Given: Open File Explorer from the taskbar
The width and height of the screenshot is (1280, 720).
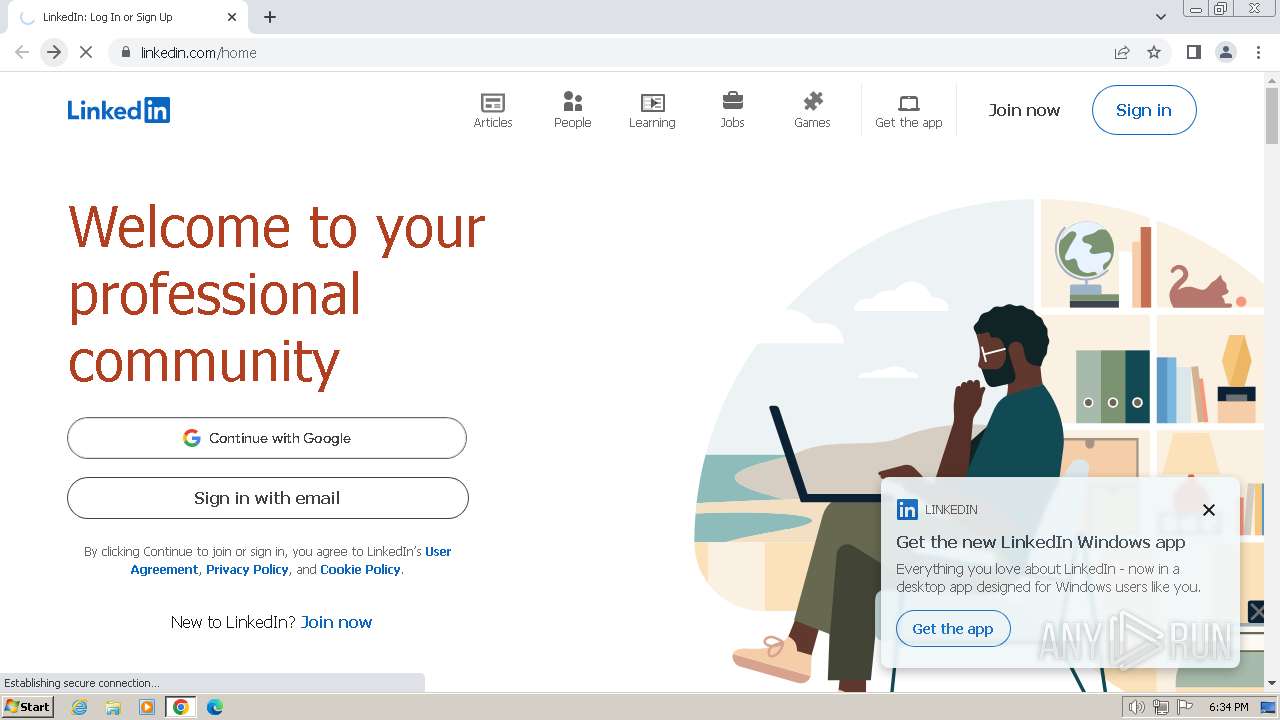Looking at the screenshot, I should click(x=113, y=707).
